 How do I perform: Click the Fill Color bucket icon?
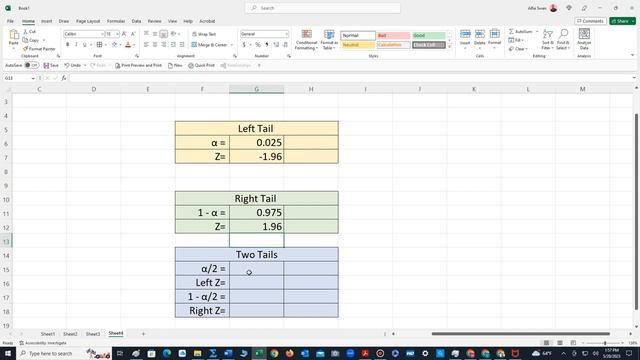[114, 44]
